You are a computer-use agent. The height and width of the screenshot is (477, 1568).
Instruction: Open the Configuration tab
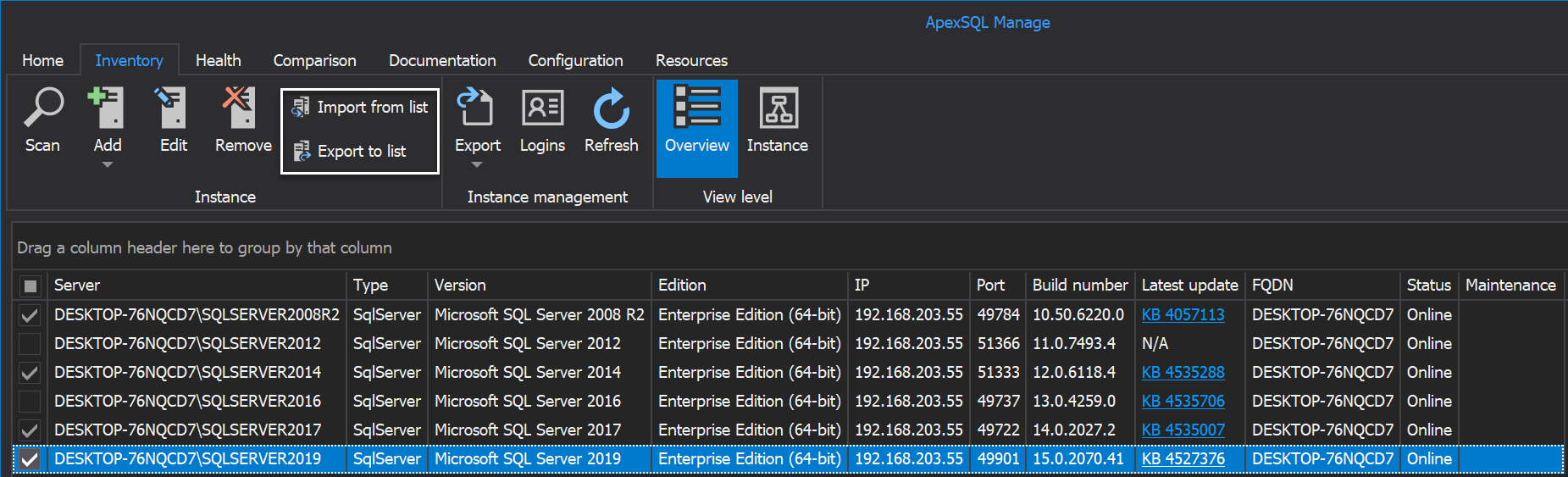(575, 60)
